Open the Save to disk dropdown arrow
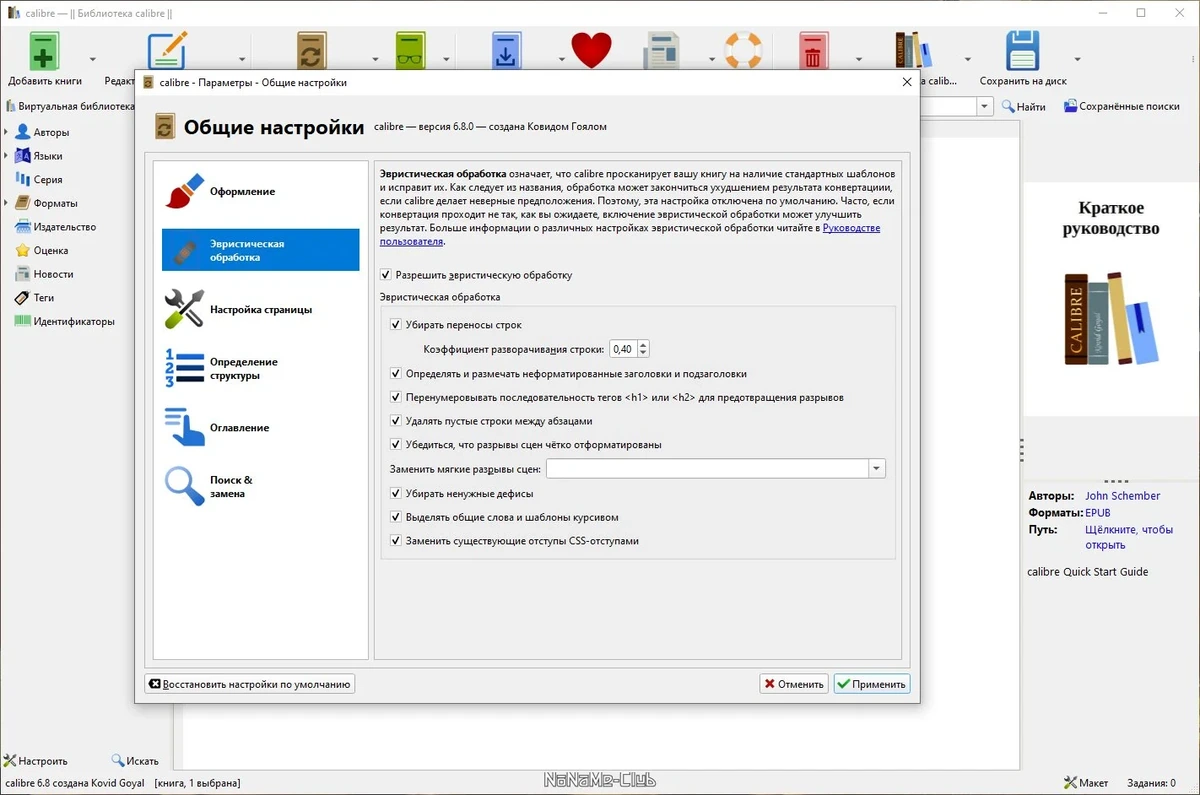The height and width of the screenshot is (795, 1200). coord(1077,59)
